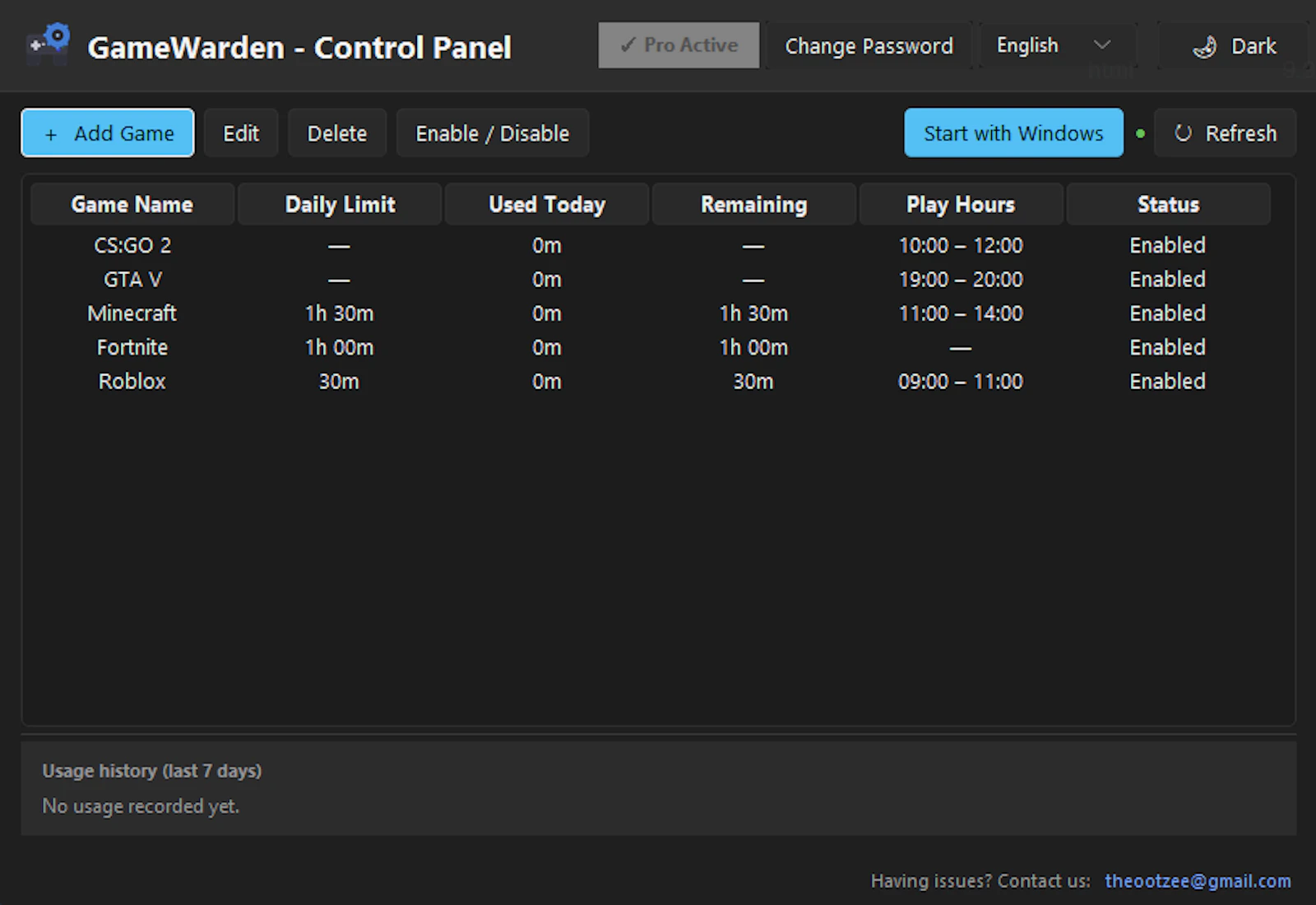Screen dimensions: 1316x905
Task: Open the theootzee@gmail.com contact link
Action: click(1198, 881)
